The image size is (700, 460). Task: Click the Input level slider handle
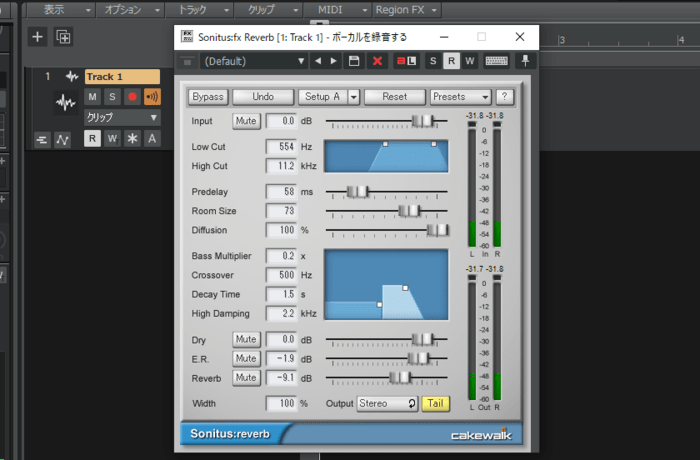(423, 121)
